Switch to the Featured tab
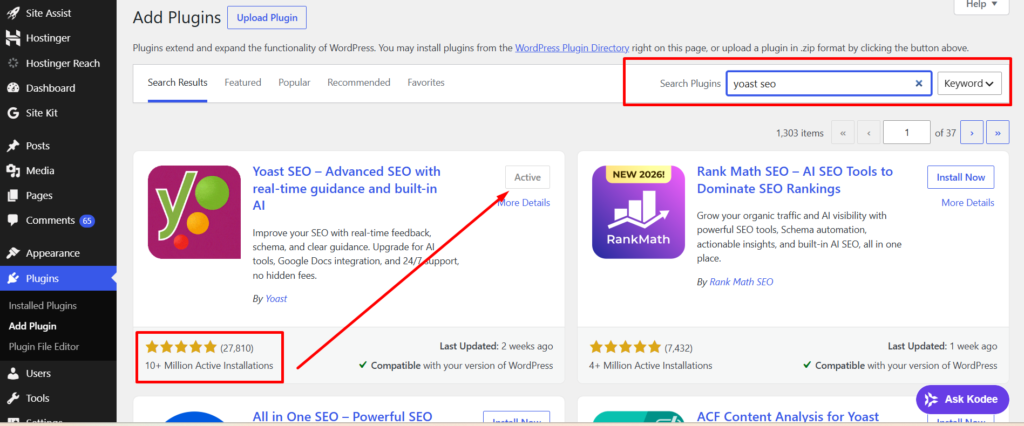 (x=243, y=83)
